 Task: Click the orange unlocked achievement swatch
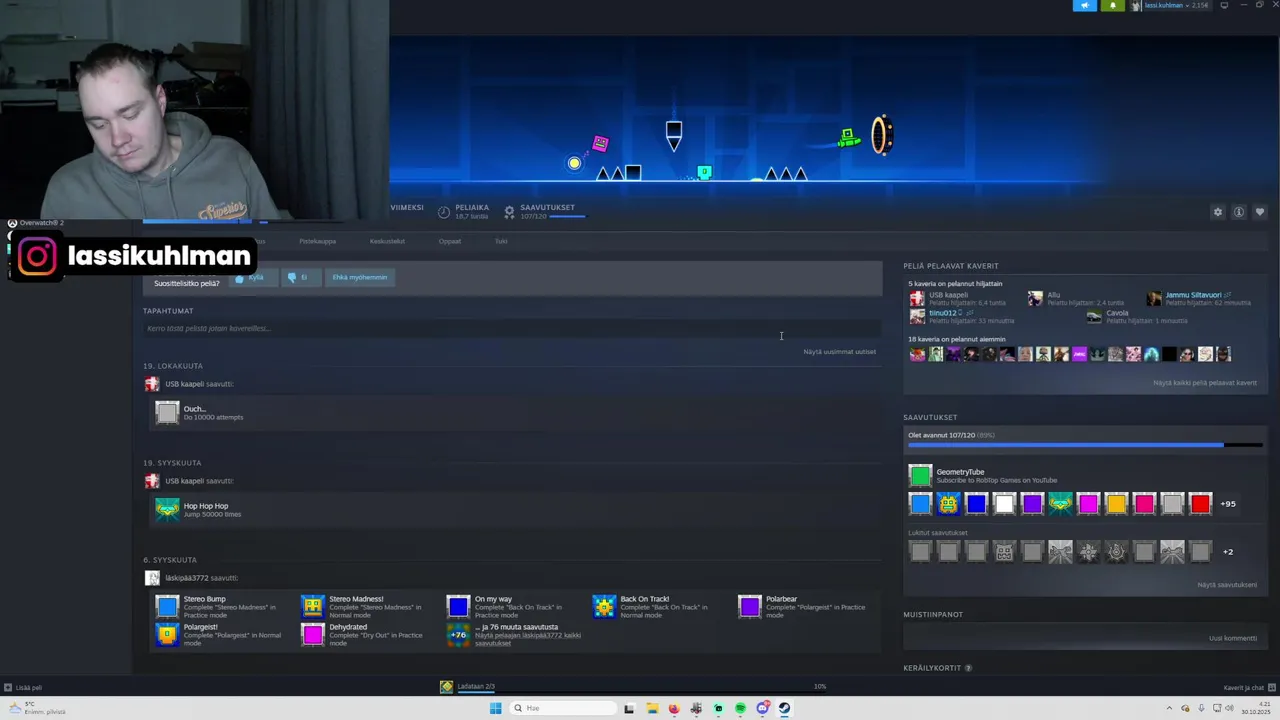pyautogui.click(x=1116, y=504)
